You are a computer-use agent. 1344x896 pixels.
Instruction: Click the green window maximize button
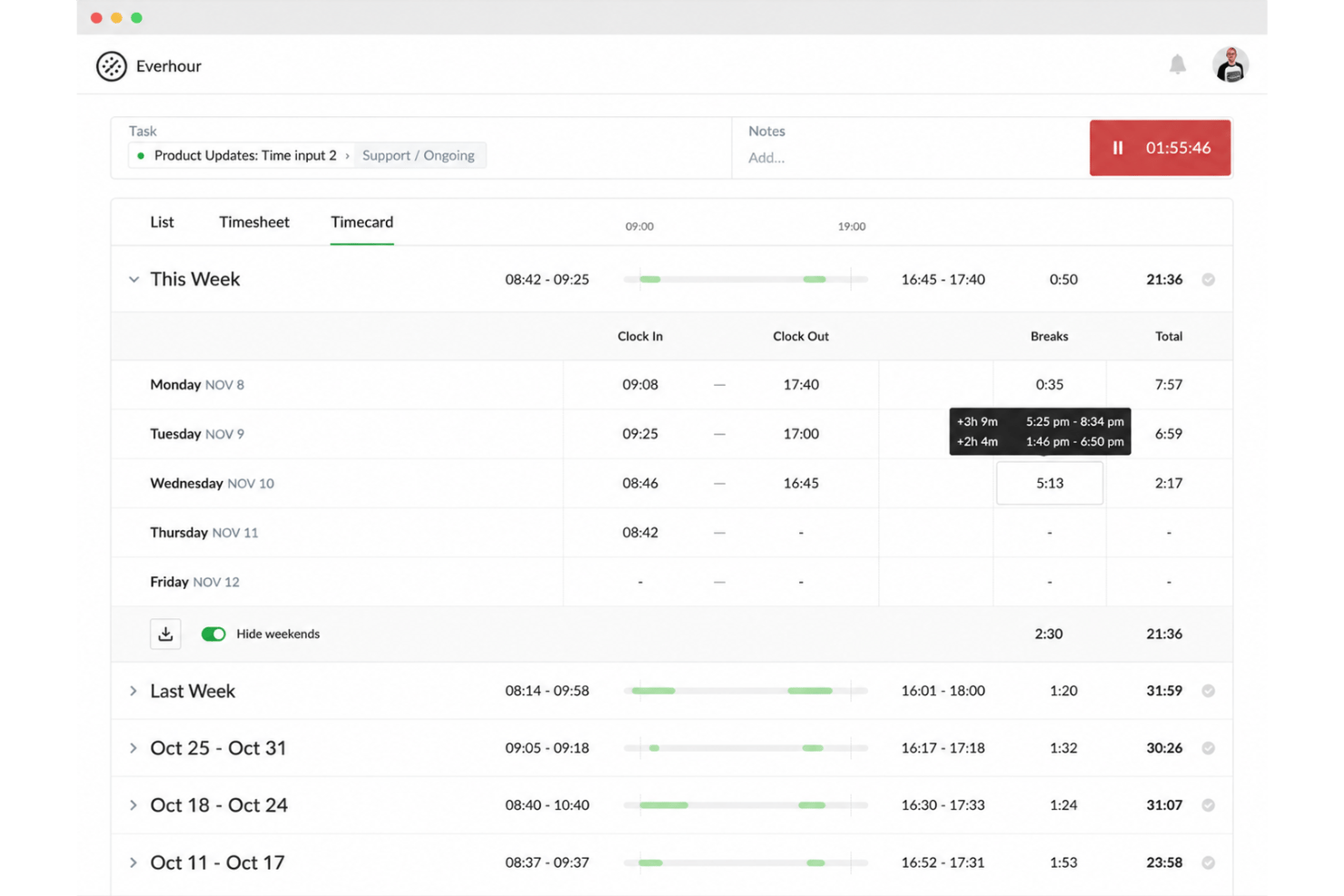coord(136,17)
